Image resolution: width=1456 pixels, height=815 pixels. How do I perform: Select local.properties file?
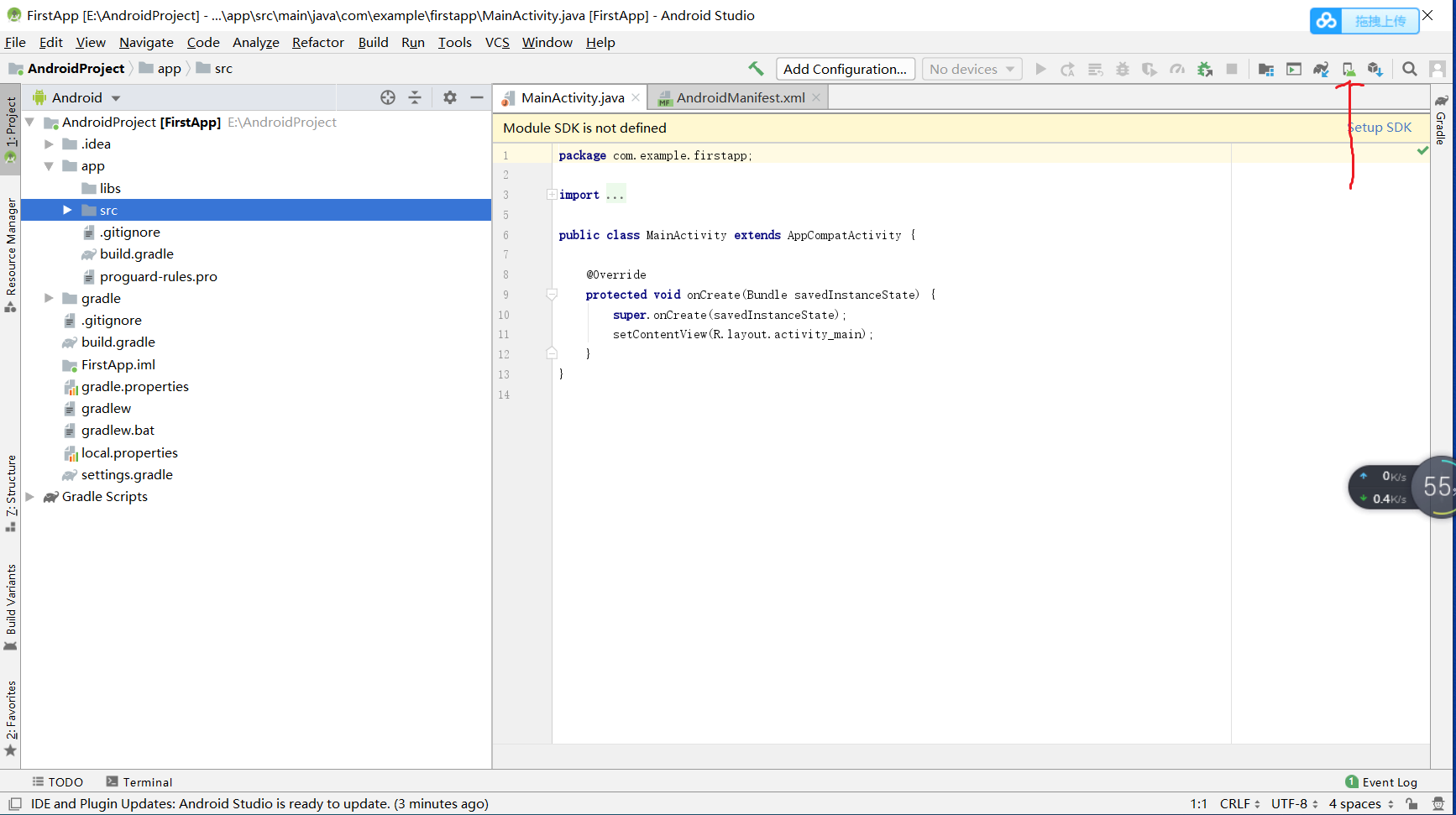tap(129, 452)
